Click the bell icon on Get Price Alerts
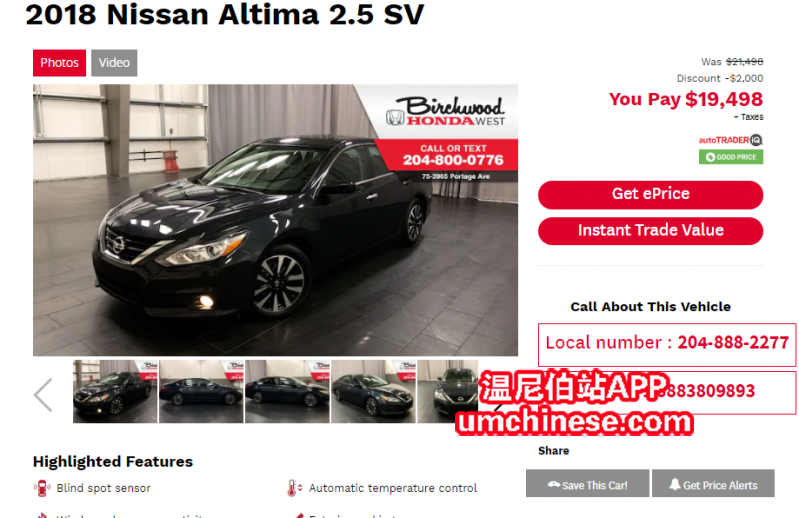Image resolution: width=799 pixels, height=518 pixels. point(675,484)
